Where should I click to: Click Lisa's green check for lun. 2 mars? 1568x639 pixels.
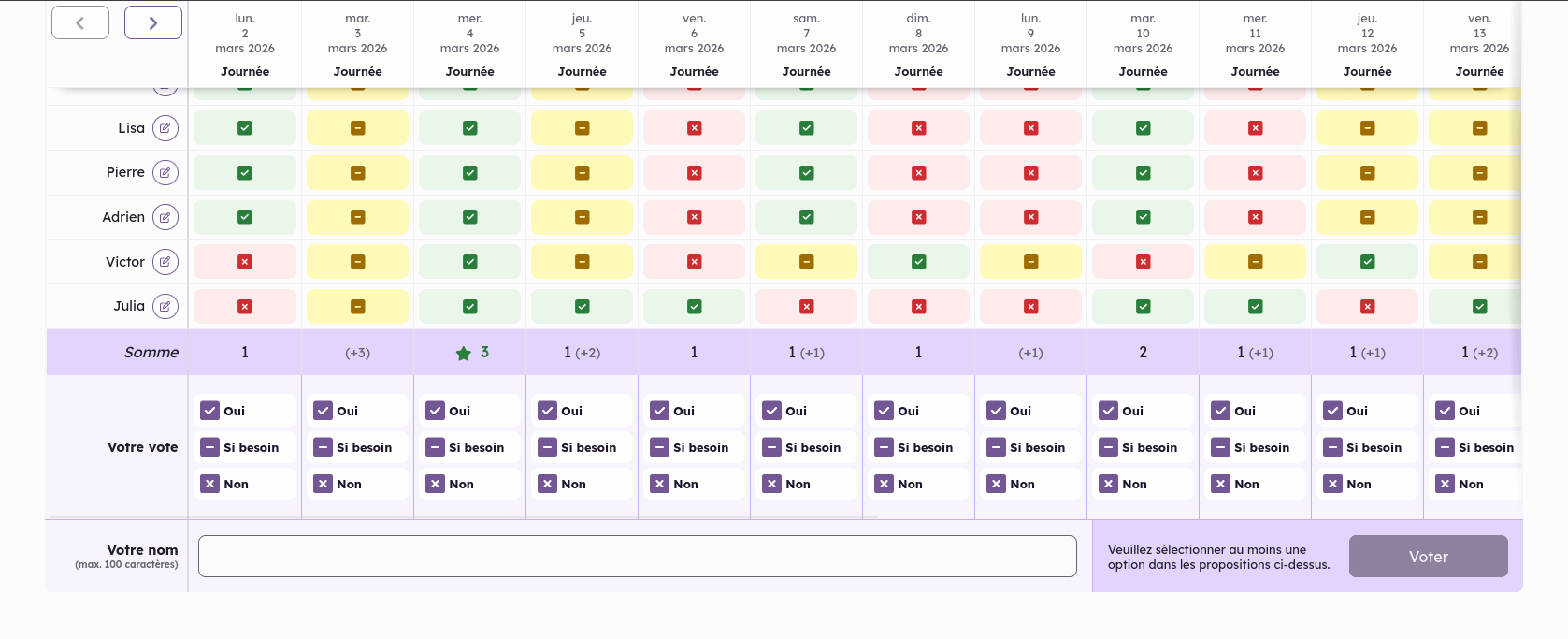[245, 128]
